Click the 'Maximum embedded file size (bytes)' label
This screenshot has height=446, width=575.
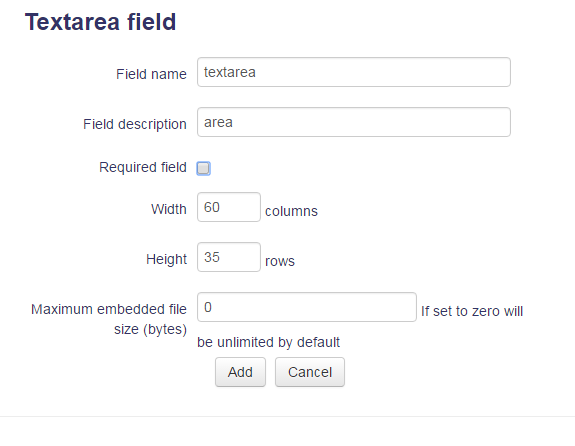(109, 319)
